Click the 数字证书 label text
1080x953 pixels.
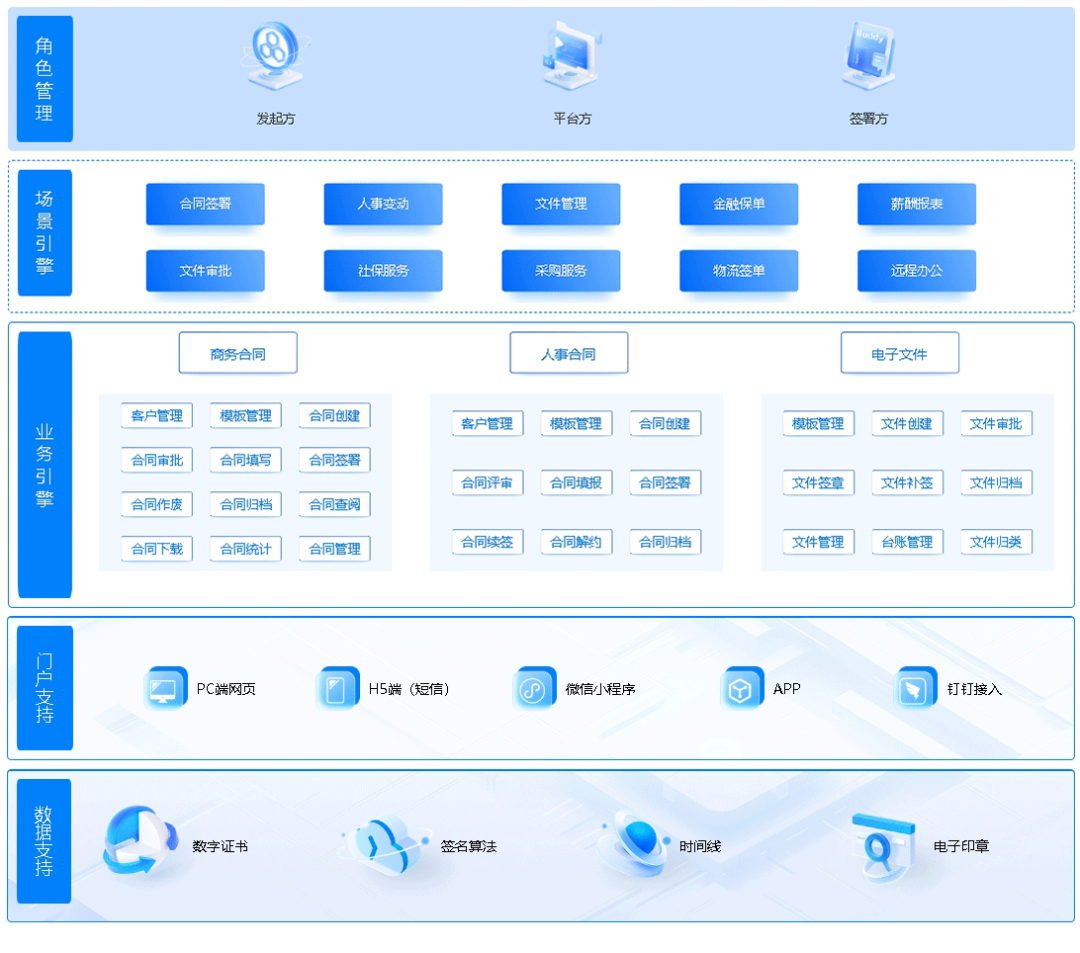[220, 846]
